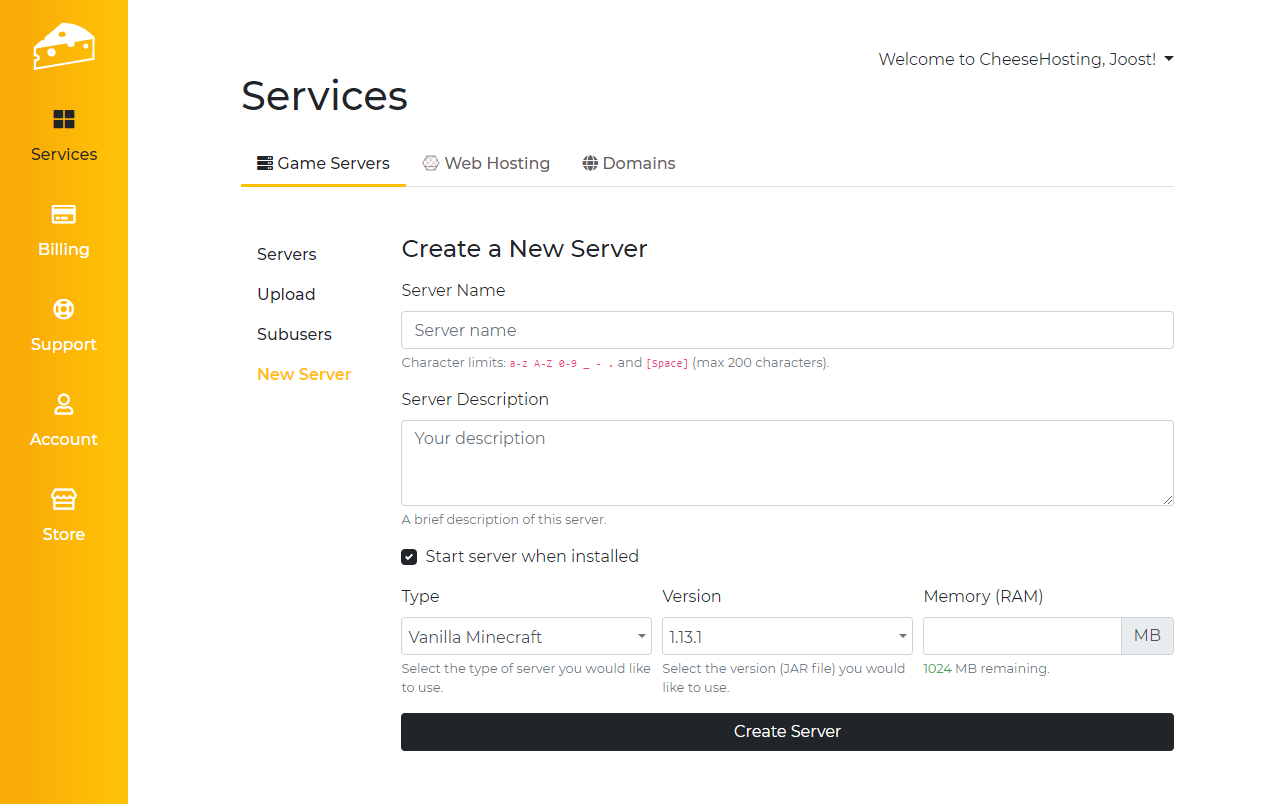Click into the Server Description textarea

787,462
